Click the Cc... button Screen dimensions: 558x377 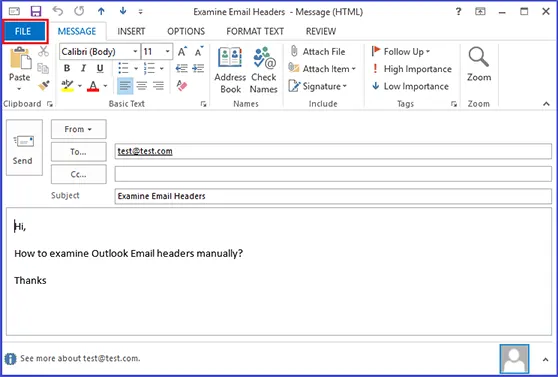79,174
